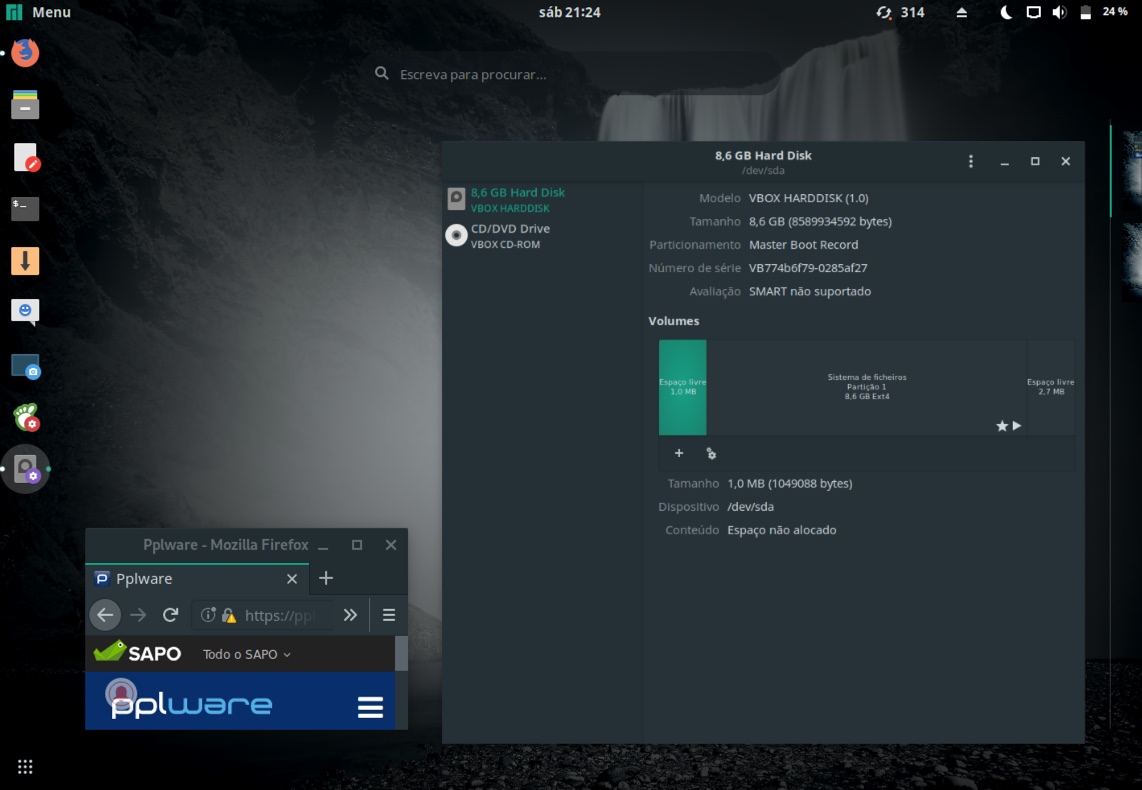Click the padlock warning icon in Firefox
The width and height of the screenshot is (1142, 790).
(229, 615)
